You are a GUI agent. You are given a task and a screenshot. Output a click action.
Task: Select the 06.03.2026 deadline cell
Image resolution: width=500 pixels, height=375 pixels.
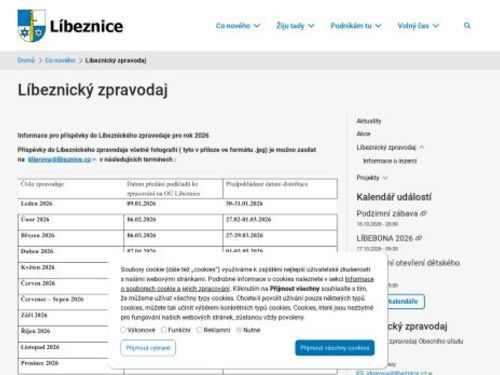coord(173,238)
